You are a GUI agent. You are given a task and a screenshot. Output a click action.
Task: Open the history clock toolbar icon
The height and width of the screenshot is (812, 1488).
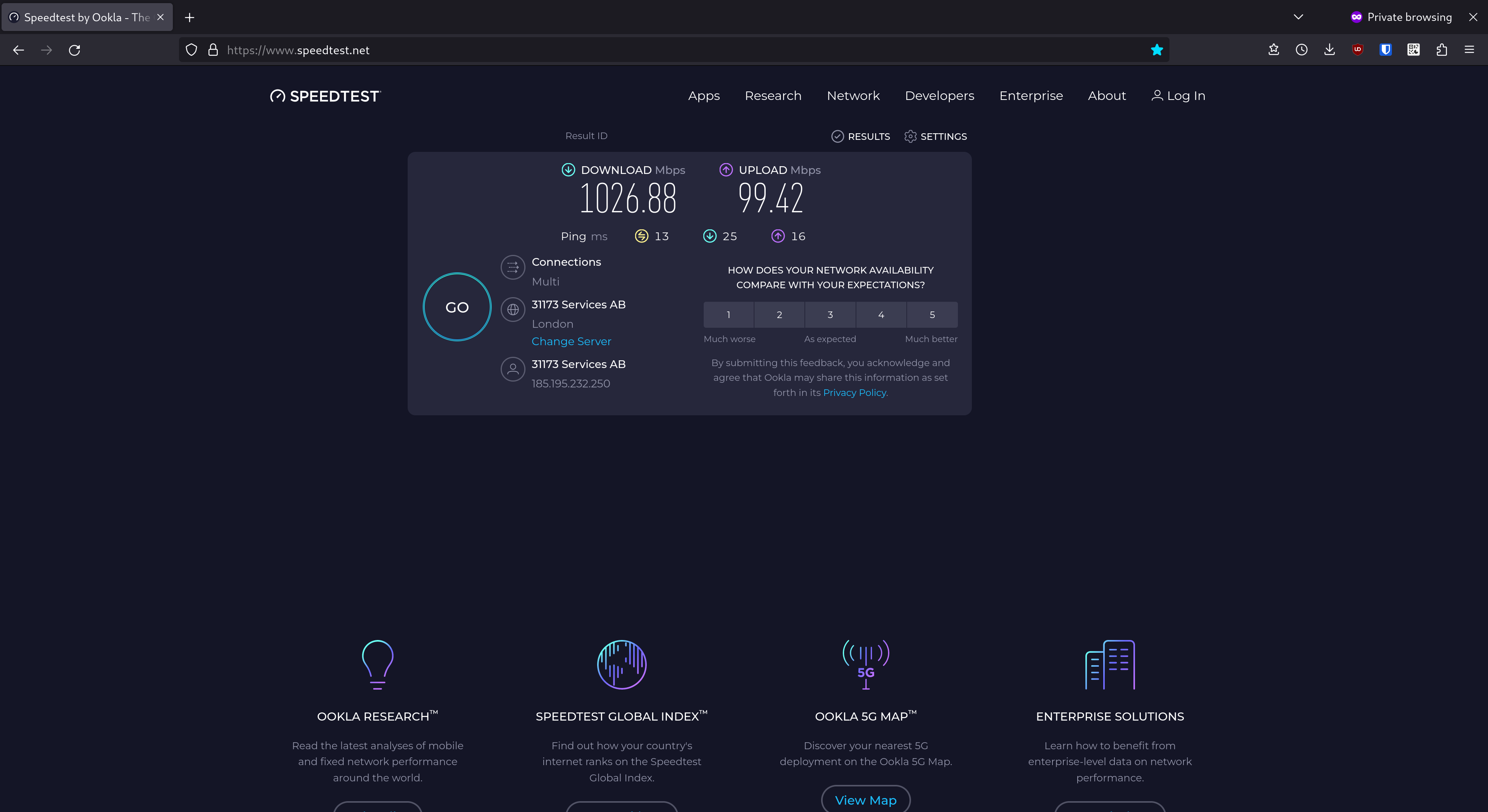(1302, 50)
